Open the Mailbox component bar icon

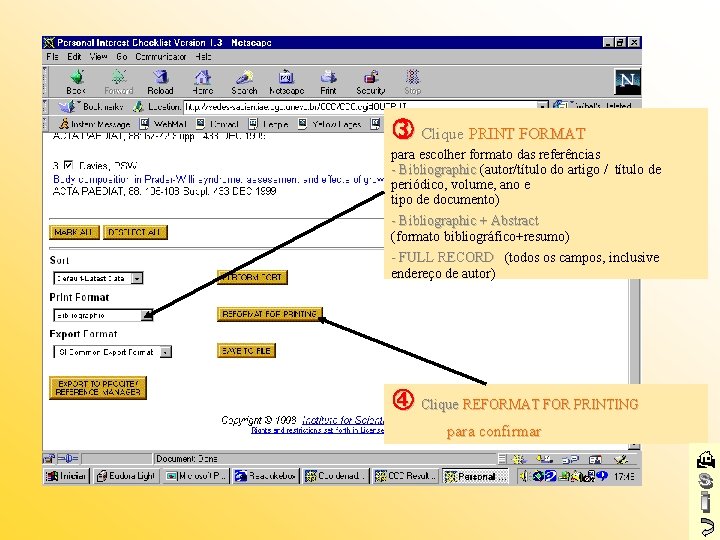tap(545, 459)
